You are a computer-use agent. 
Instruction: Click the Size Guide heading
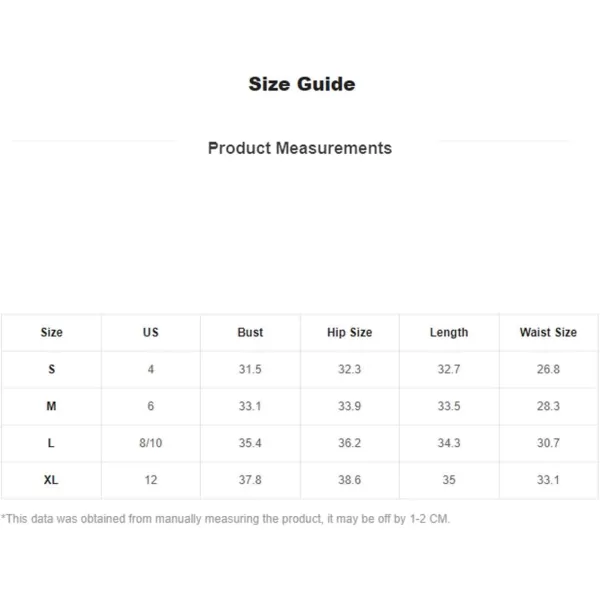coord(302,84)
